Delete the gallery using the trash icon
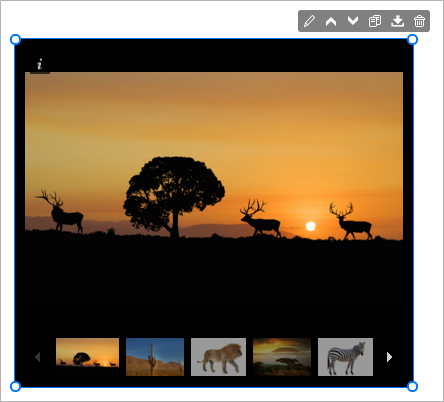The image size is (444, 402). tap(419, 21)
